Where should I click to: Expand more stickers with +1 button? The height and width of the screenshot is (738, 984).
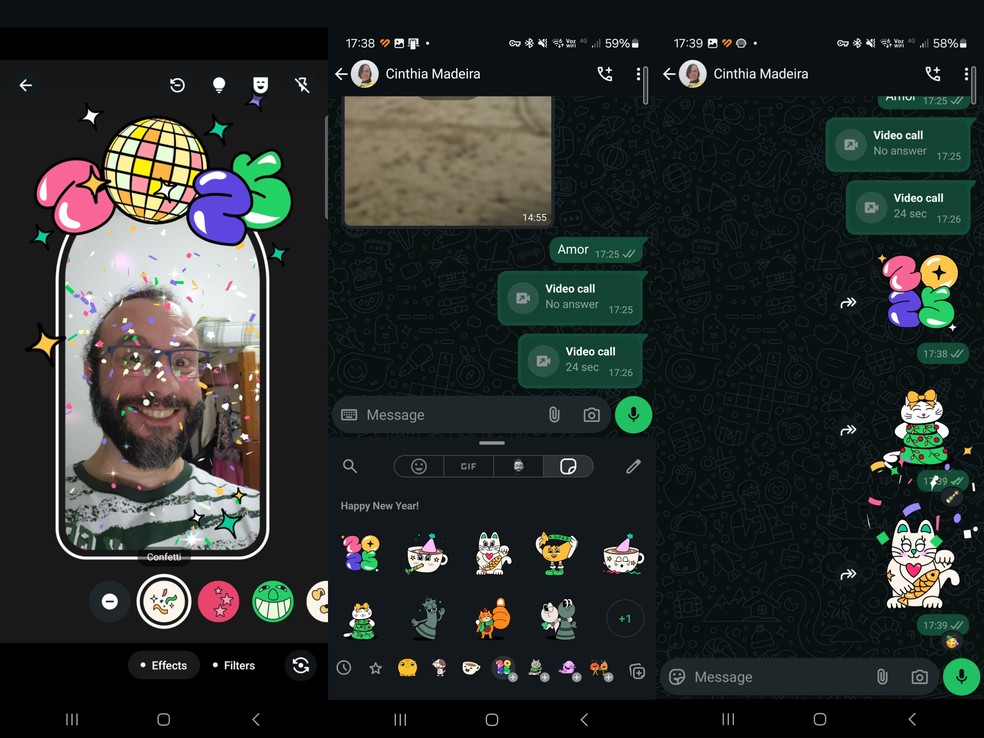point(625,619)
